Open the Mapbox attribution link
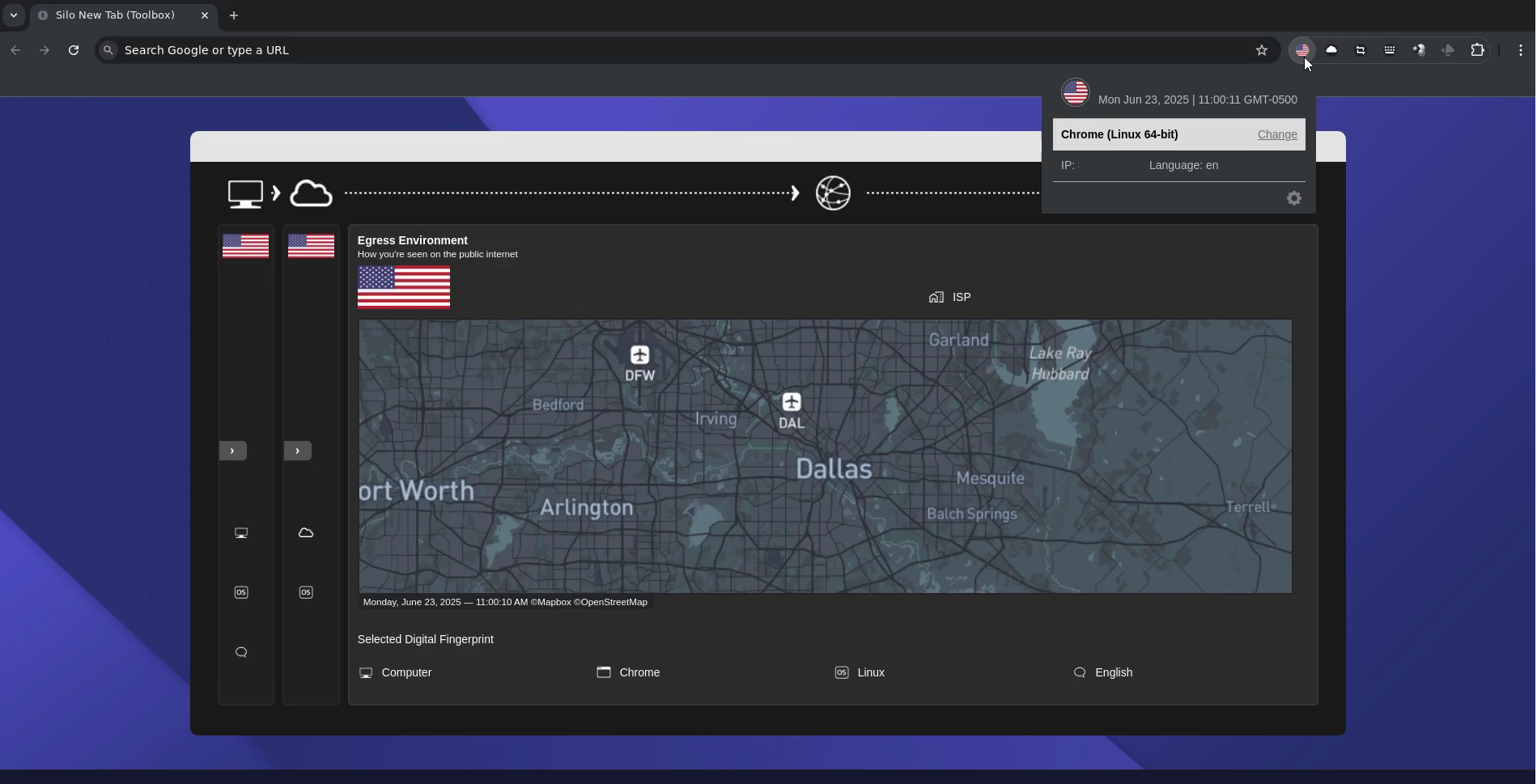The image size is (1537, 784). point(551,602)
